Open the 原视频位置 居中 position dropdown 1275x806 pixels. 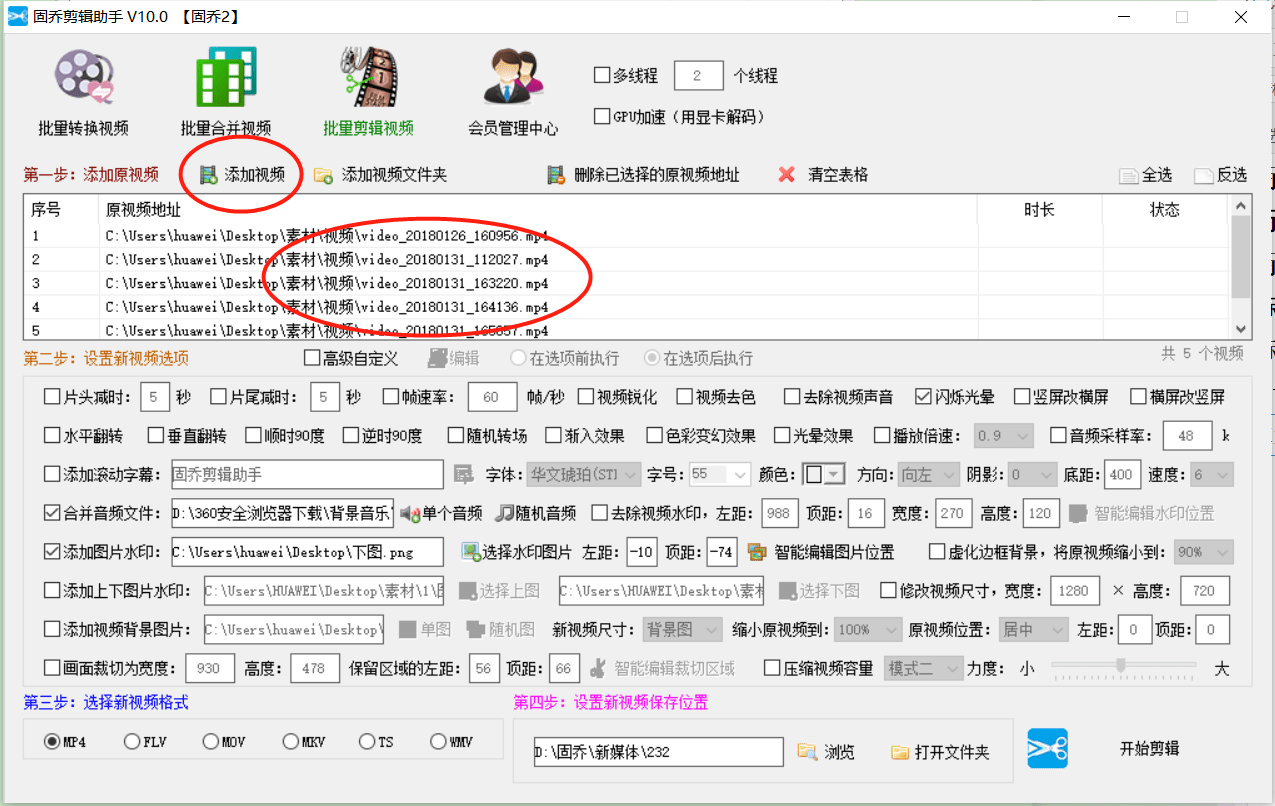[x=1032, y=629]
